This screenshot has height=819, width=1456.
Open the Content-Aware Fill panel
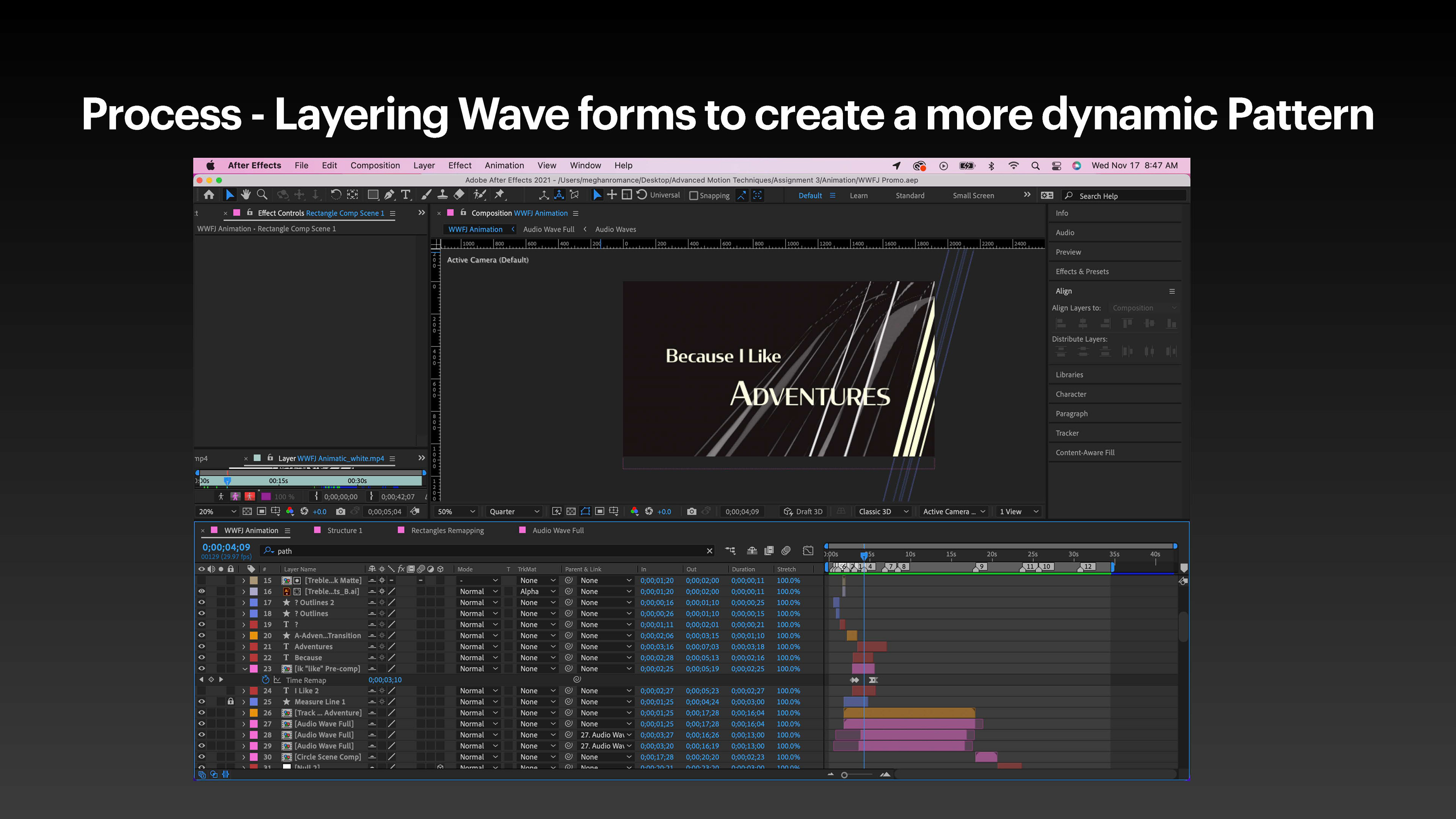(x=1085, y=452)
